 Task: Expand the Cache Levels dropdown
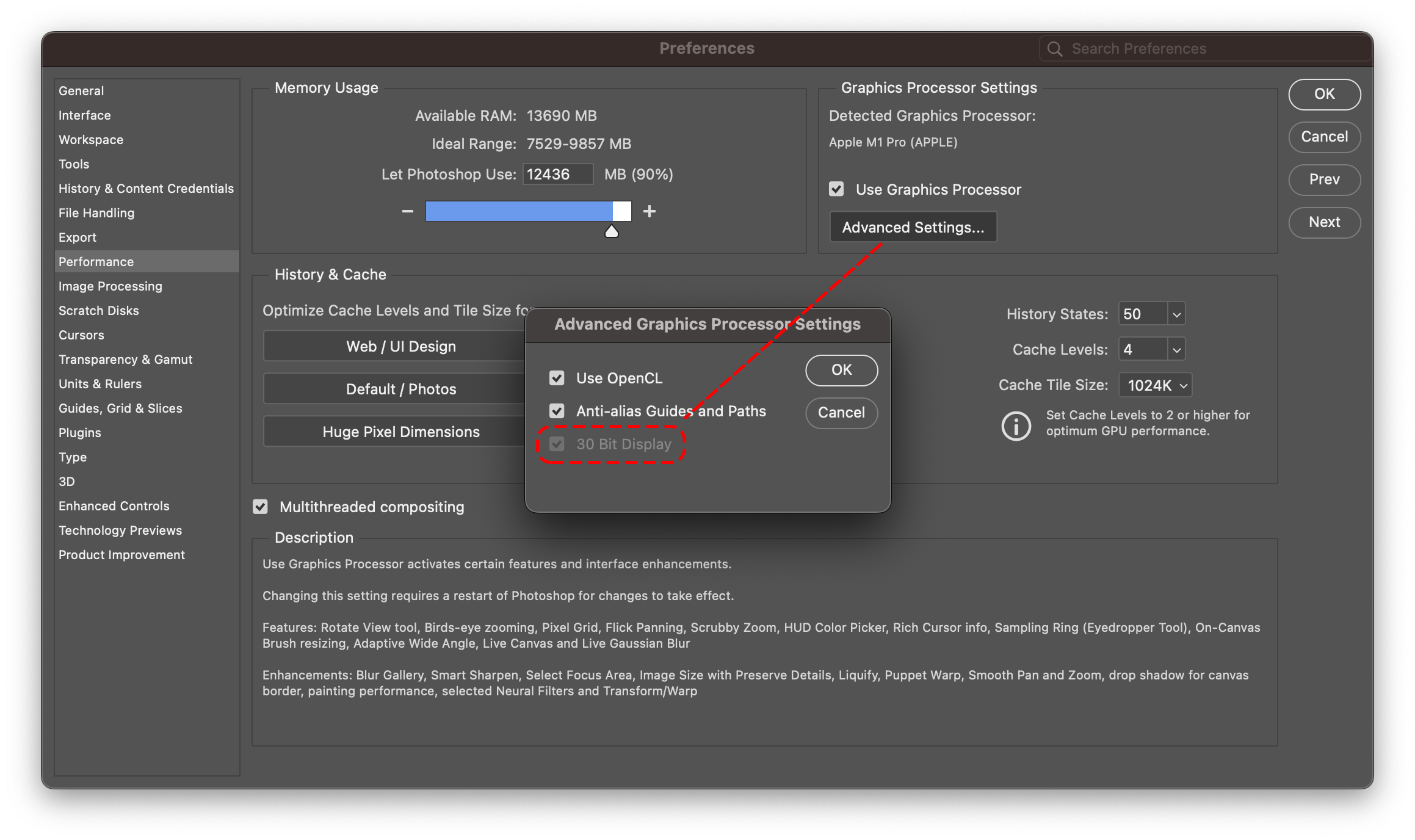(1176, 350)
